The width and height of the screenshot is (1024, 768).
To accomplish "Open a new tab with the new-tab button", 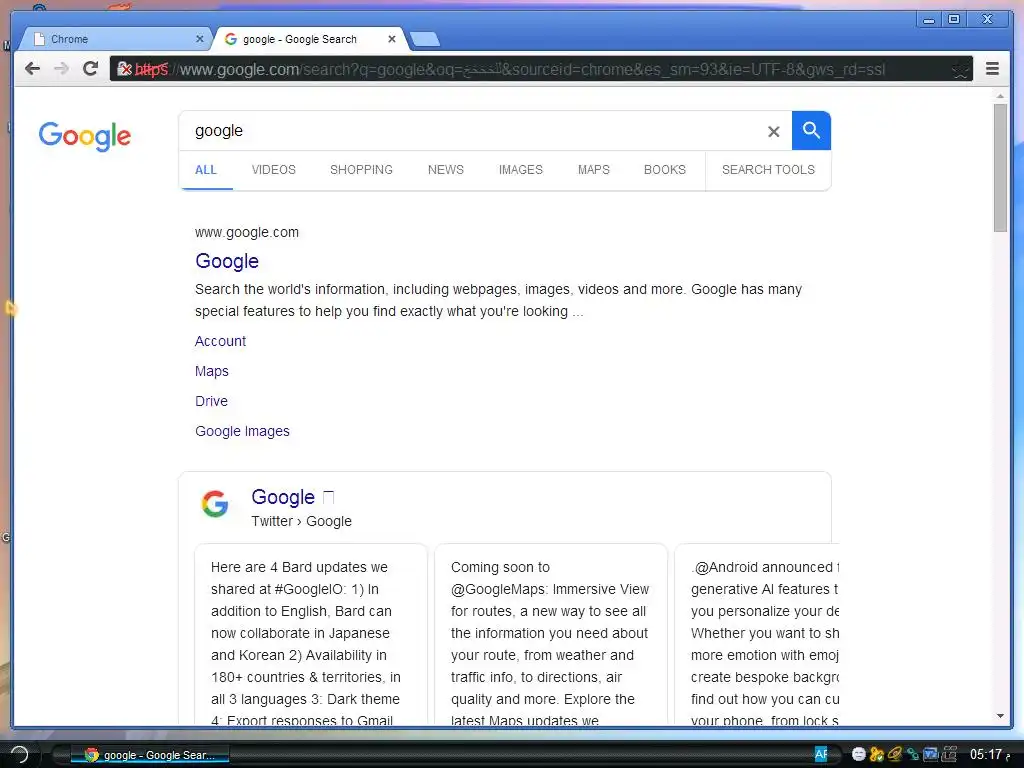I will [x=425, y=39].
